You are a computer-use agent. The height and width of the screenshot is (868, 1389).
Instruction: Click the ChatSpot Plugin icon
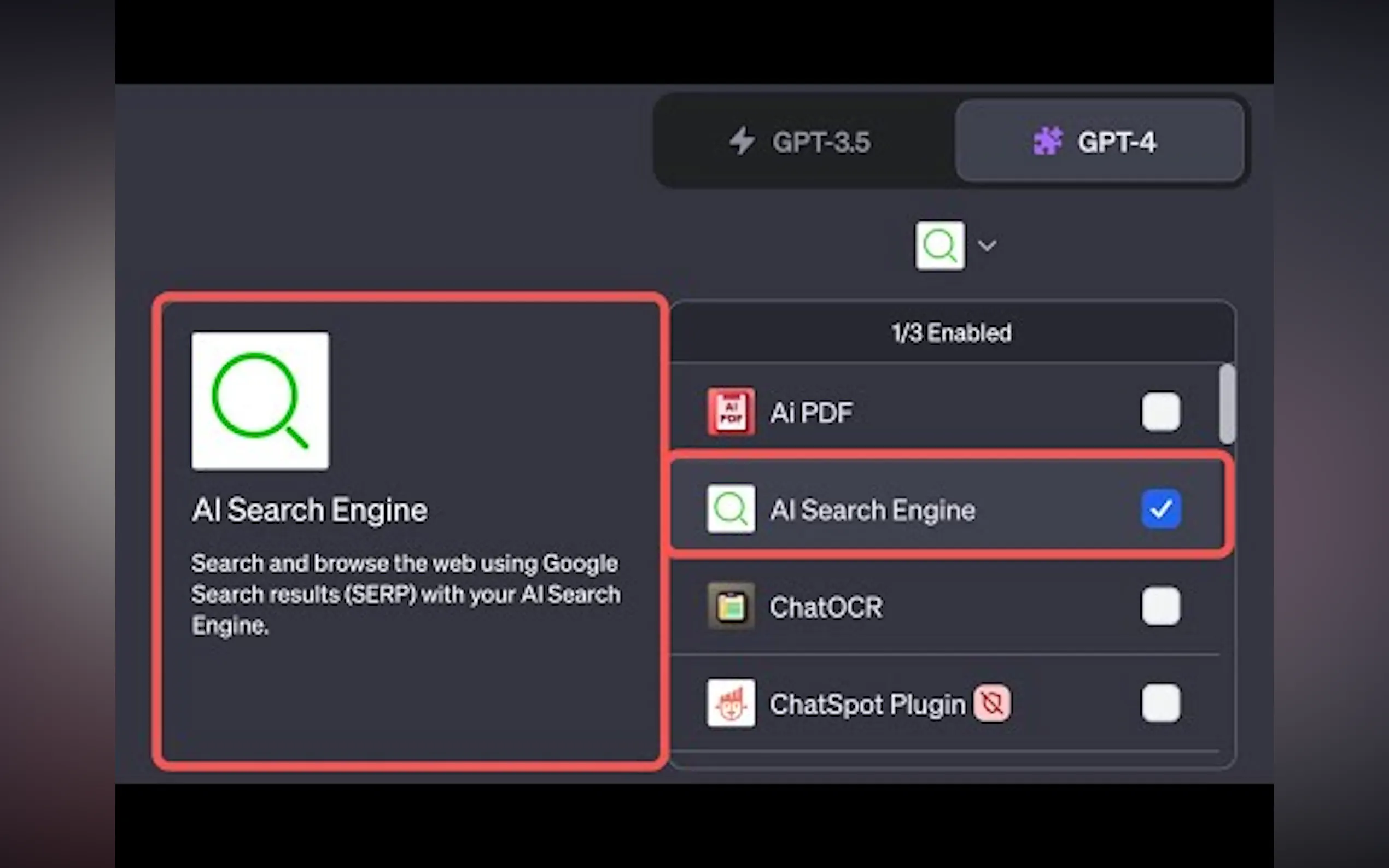point(731,703)
